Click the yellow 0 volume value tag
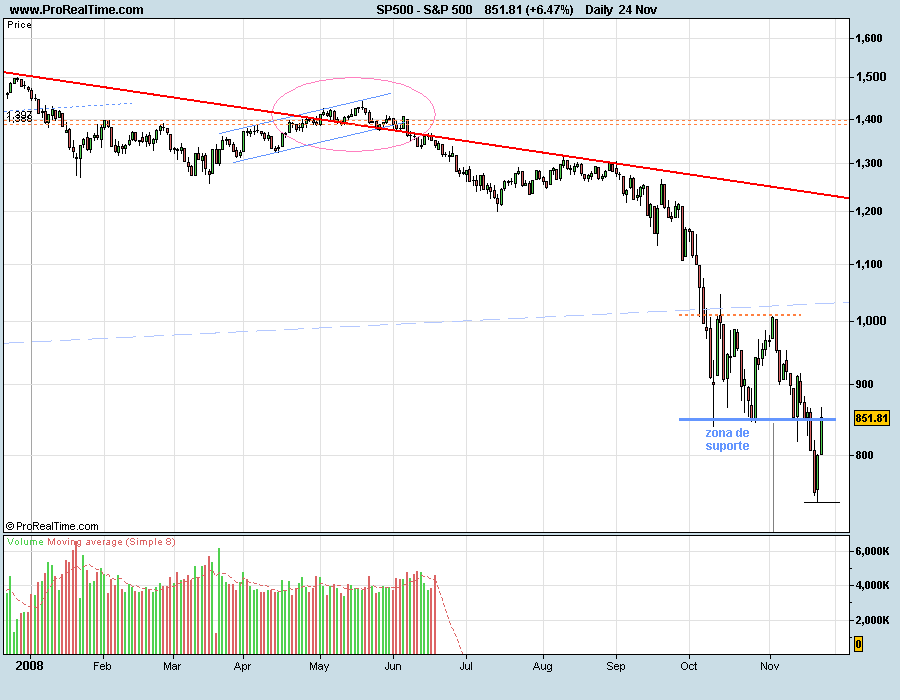 [x=858, y=644]
